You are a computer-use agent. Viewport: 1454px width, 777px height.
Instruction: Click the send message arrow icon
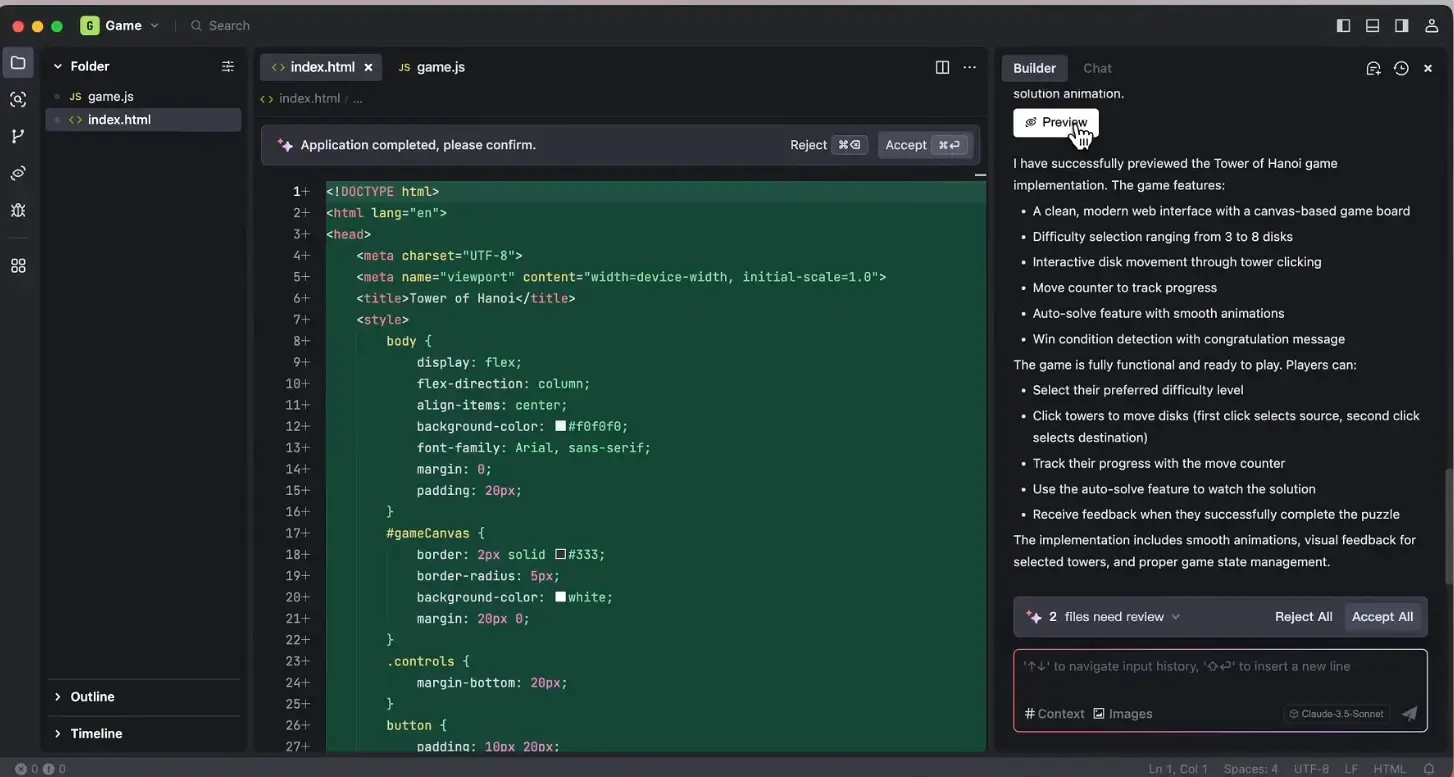coord(1409,713)
